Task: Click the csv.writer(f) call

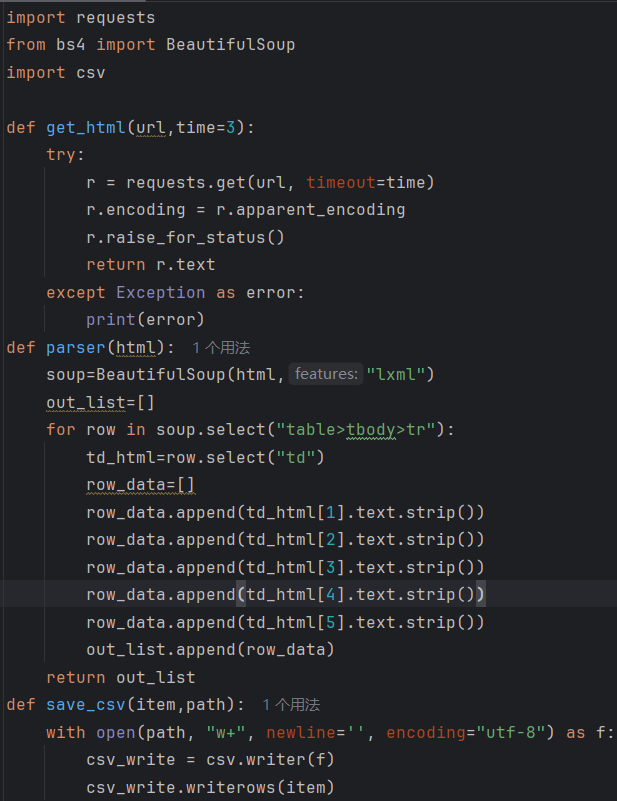Action: pos(270,760)
